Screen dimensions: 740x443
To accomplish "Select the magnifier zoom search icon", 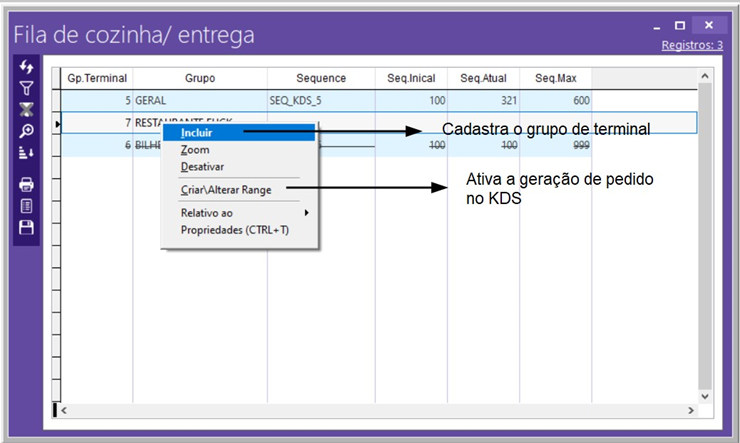I will pyautogui.click(x=27, y=131).
